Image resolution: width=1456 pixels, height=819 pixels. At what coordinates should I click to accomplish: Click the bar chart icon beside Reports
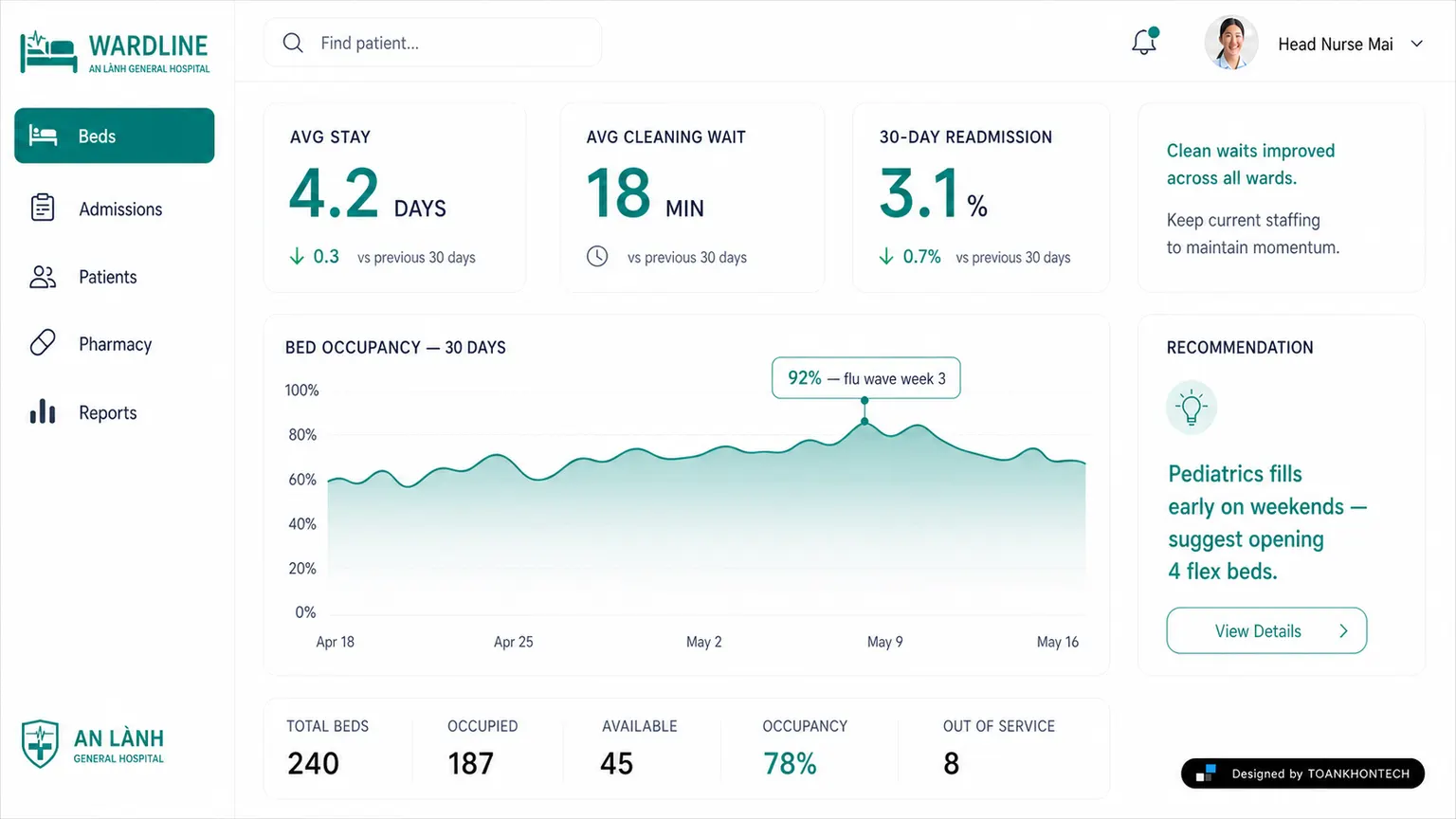click(43, 411)
